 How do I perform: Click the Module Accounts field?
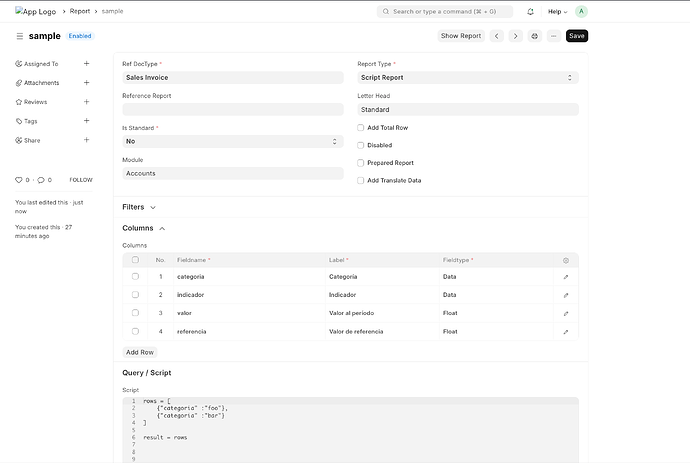click(233, 173)
